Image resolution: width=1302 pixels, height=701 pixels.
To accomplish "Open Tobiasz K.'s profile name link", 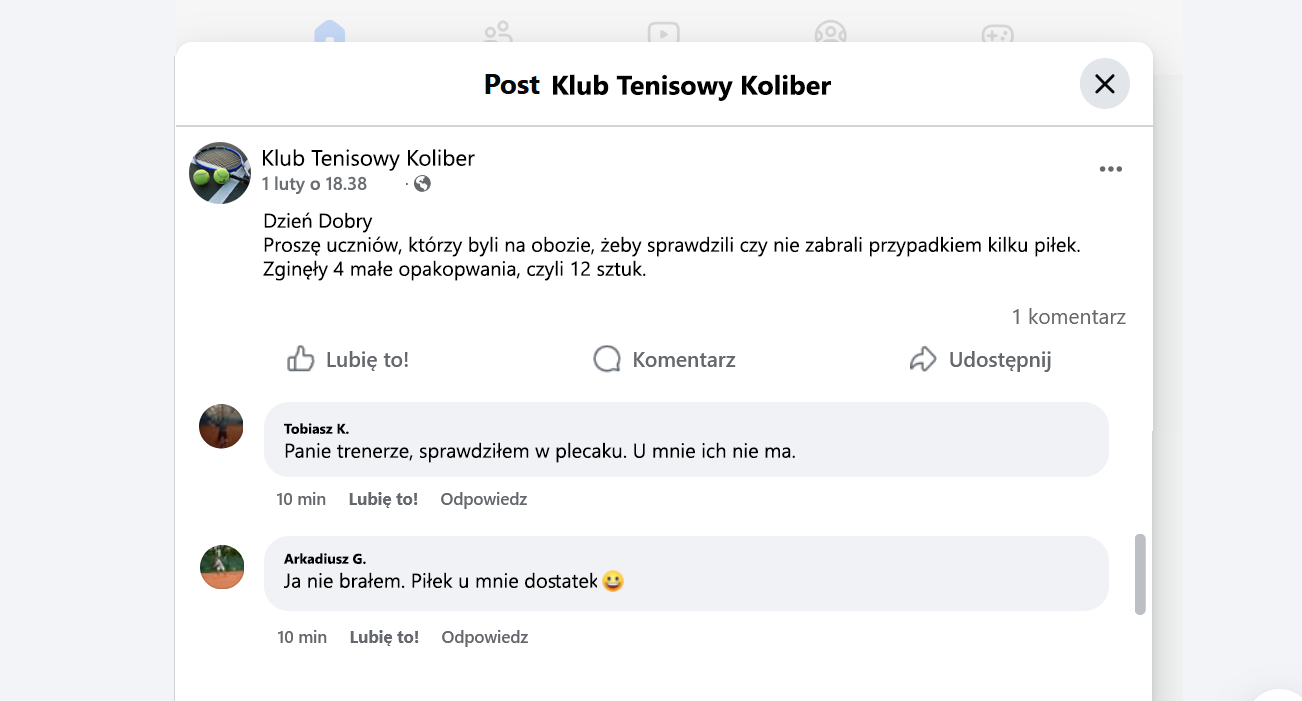I will click(x=316, y=429).
